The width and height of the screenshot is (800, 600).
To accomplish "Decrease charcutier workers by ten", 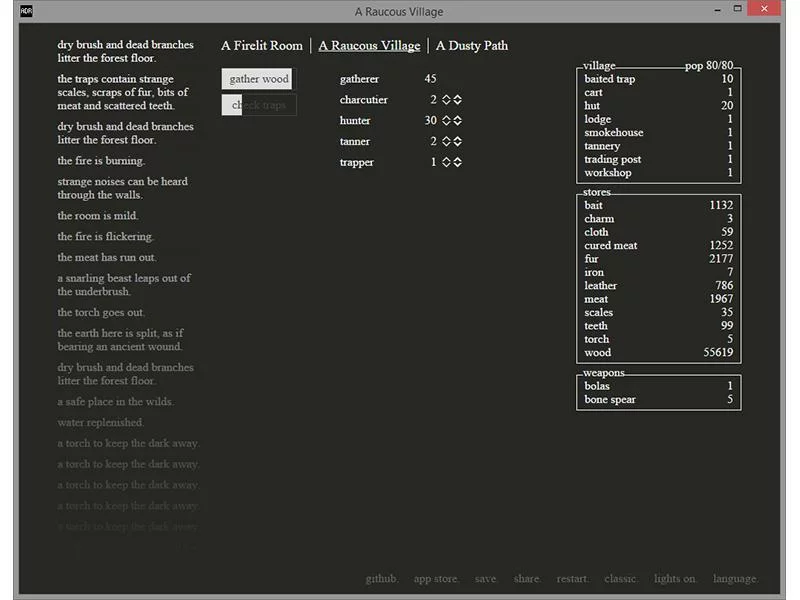I will point(458,103).
